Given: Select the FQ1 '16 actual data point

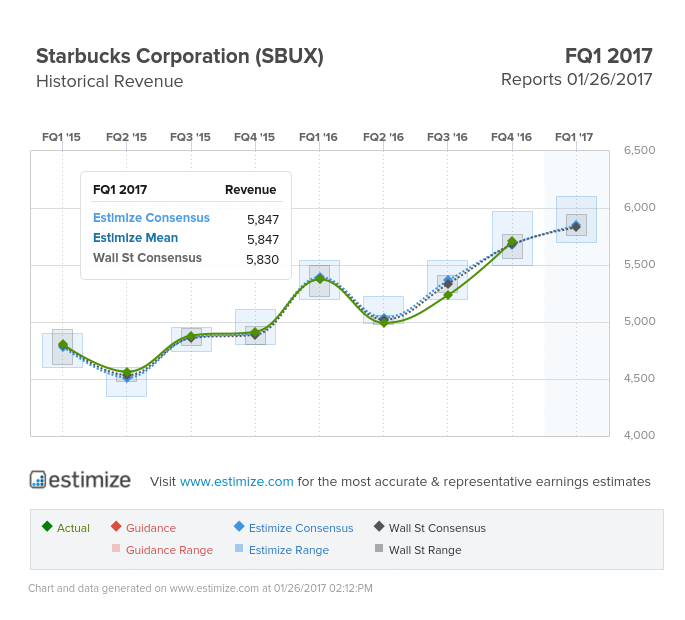Looking at the screenshot, I should 320,279.
